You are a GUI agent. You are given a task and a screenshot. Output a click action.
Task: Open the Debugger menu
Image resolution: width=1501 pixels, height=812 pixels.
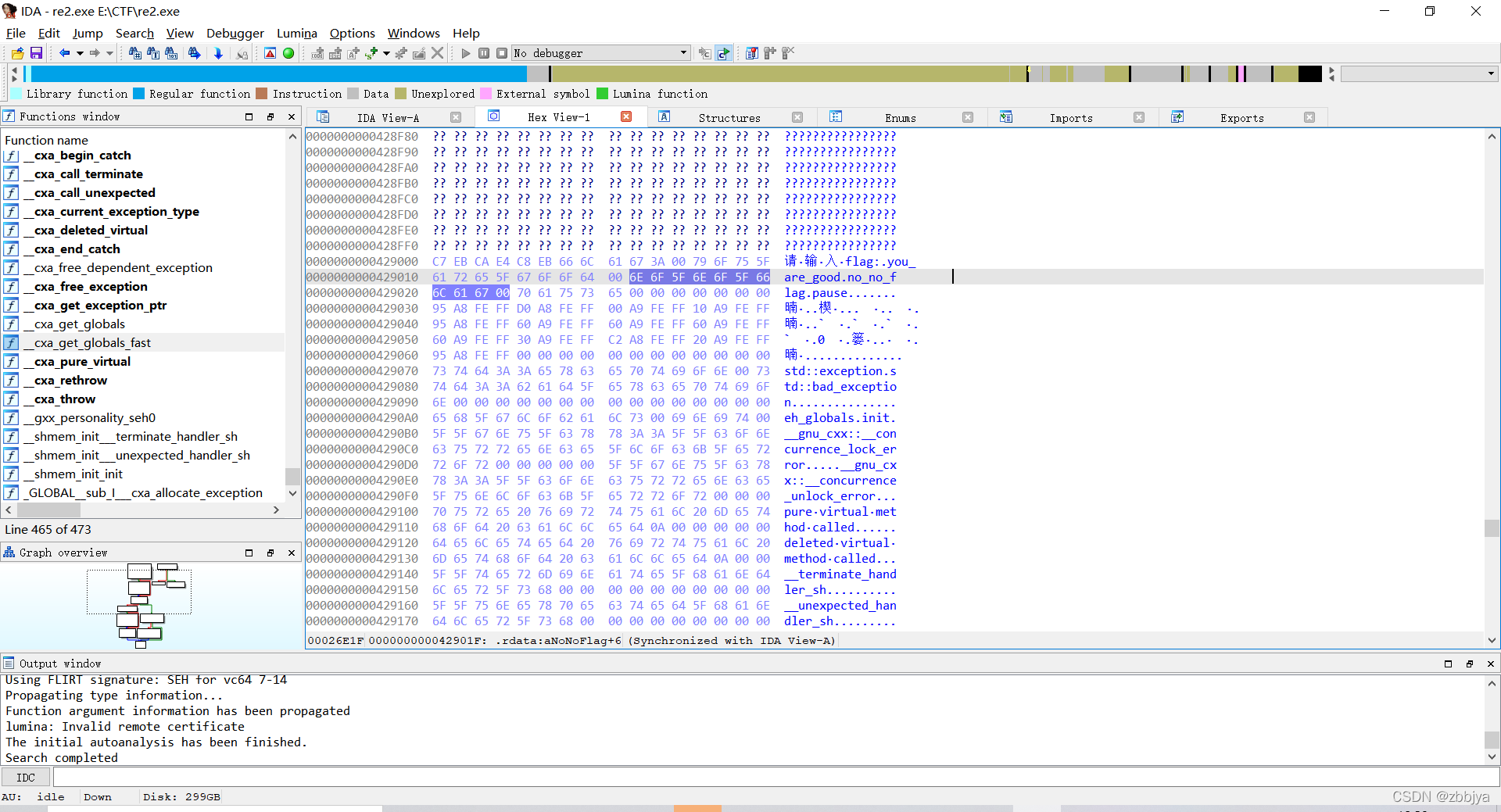(235, 33)
